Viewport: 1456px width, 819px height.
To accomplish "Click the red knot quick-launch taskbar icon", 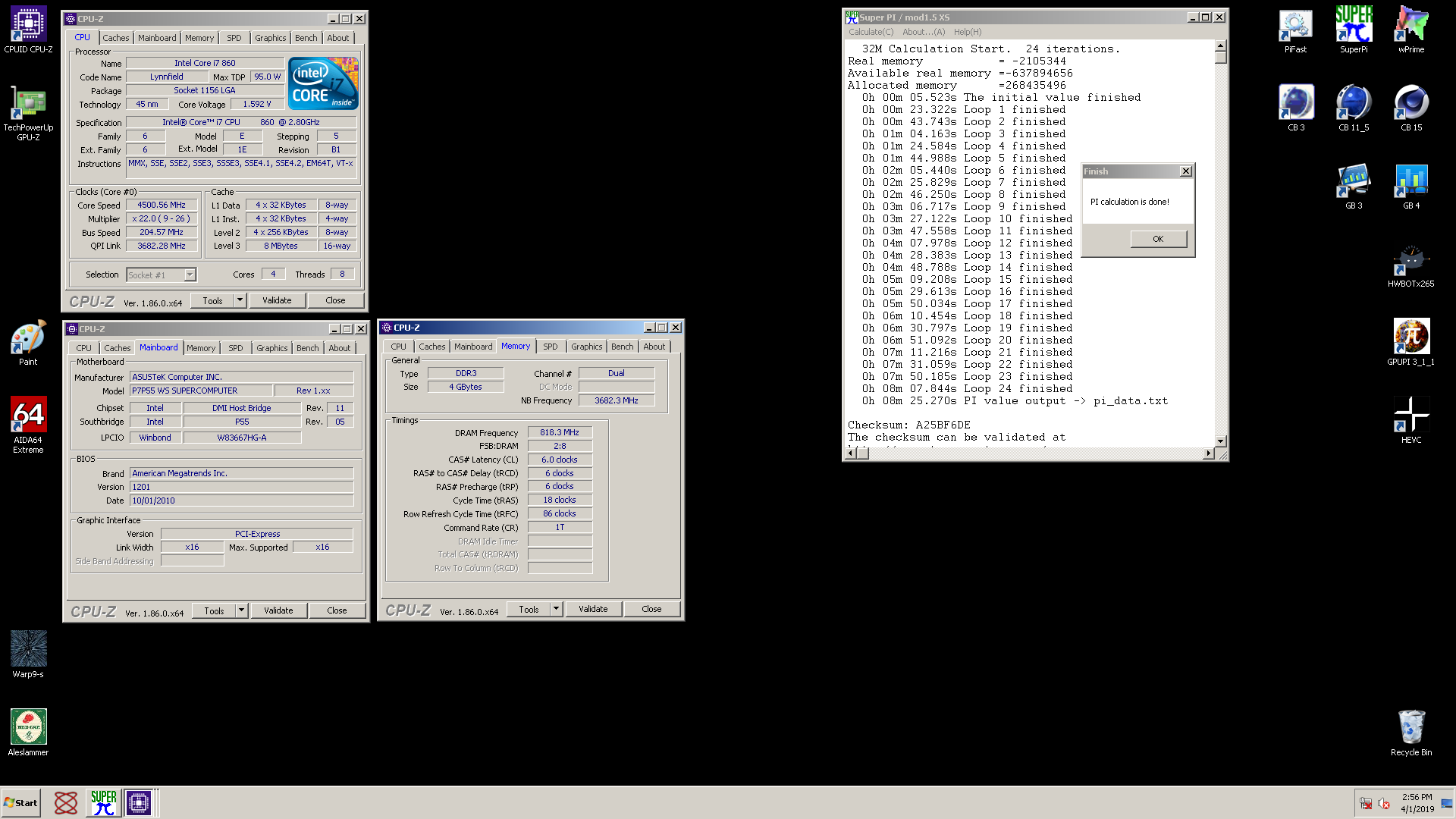I will pyautogui.click(x=66, y=803).
